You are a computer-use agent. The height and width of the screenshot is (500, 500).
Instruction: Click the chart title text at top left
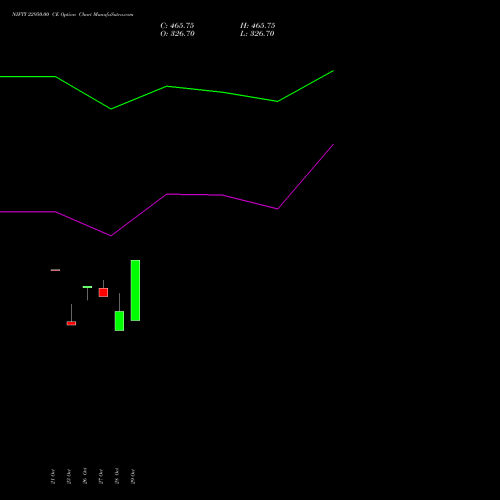[x=73, y=14]
